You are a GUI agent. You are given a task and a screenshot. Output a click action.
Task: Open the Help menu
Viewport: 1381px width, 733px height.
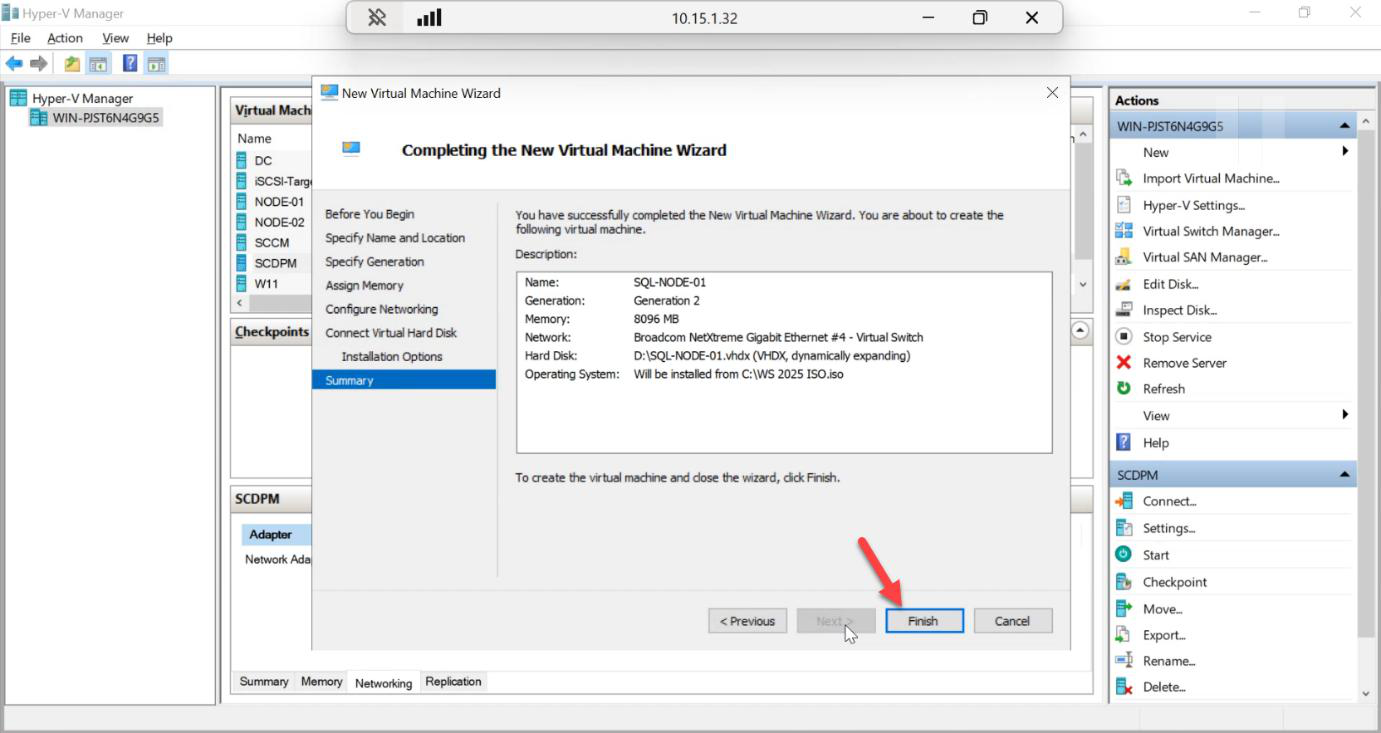click(x=159, y=38)
